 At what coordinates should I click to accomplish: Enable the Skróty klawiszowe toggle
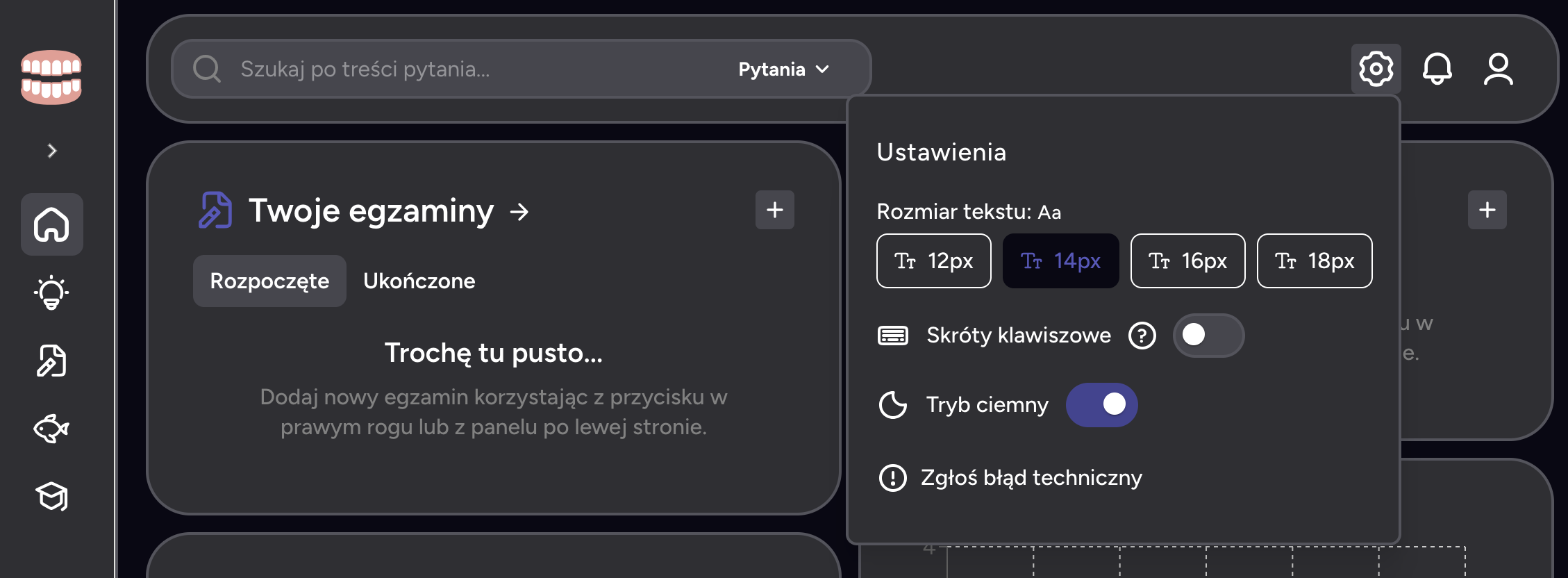pos(1208,336)
